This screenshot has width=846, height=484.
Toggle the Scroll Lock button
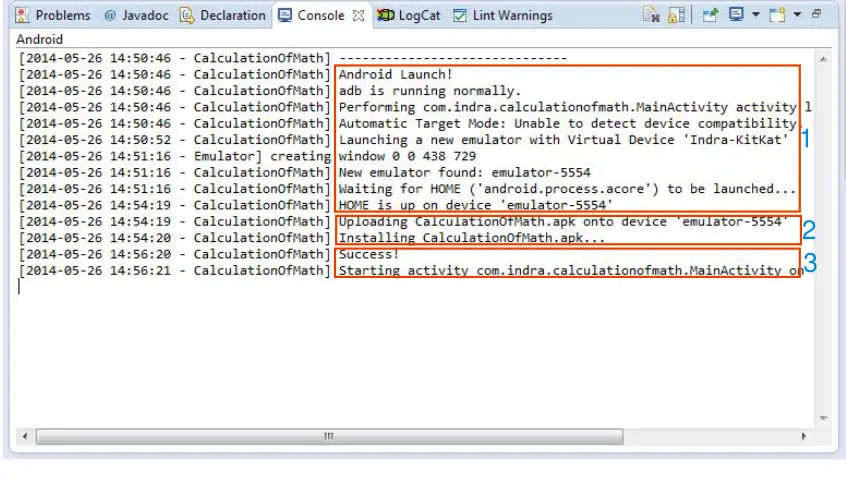pos(676,15)
